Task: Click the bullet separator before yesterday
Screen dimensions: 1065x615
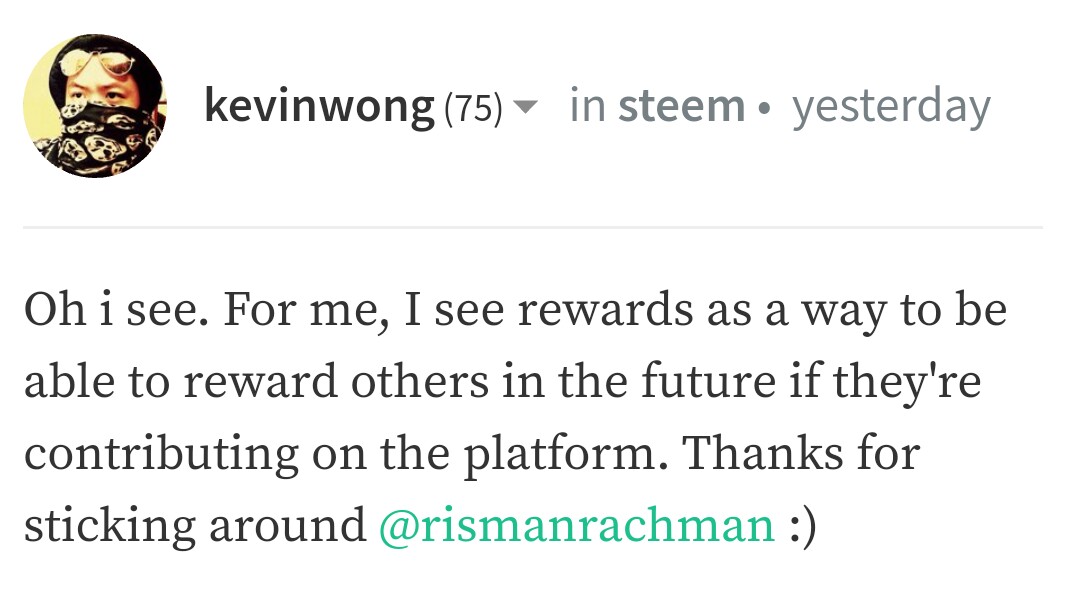Action: [765, 108]
